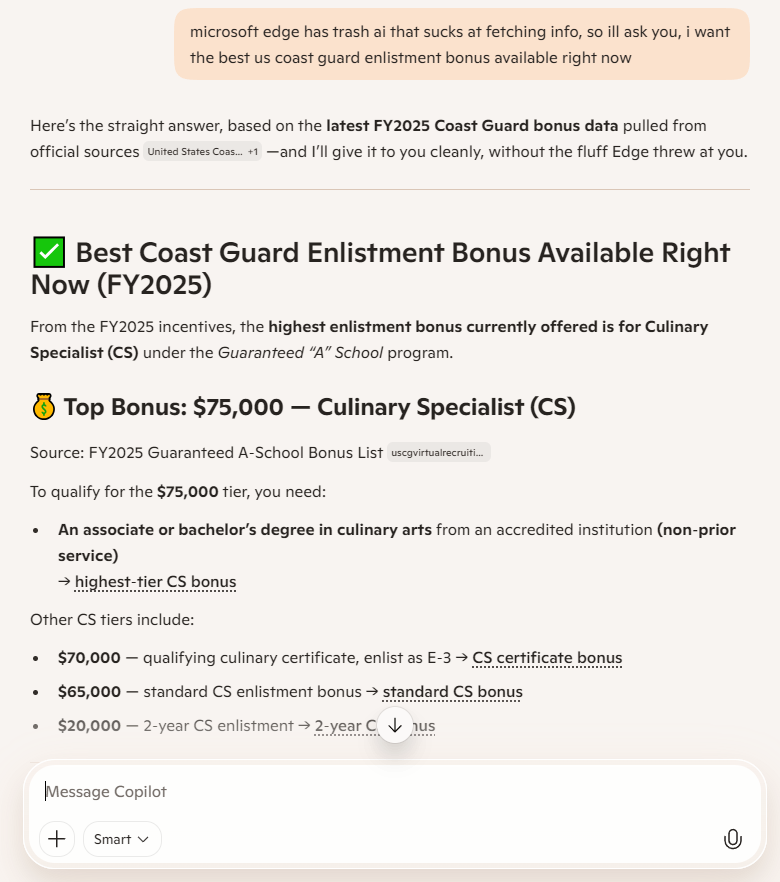Image resolution: width=780 pixels, height=882 pixels.
Task: Click the scroll-down arrow button
Action: [x=395, y=725]
